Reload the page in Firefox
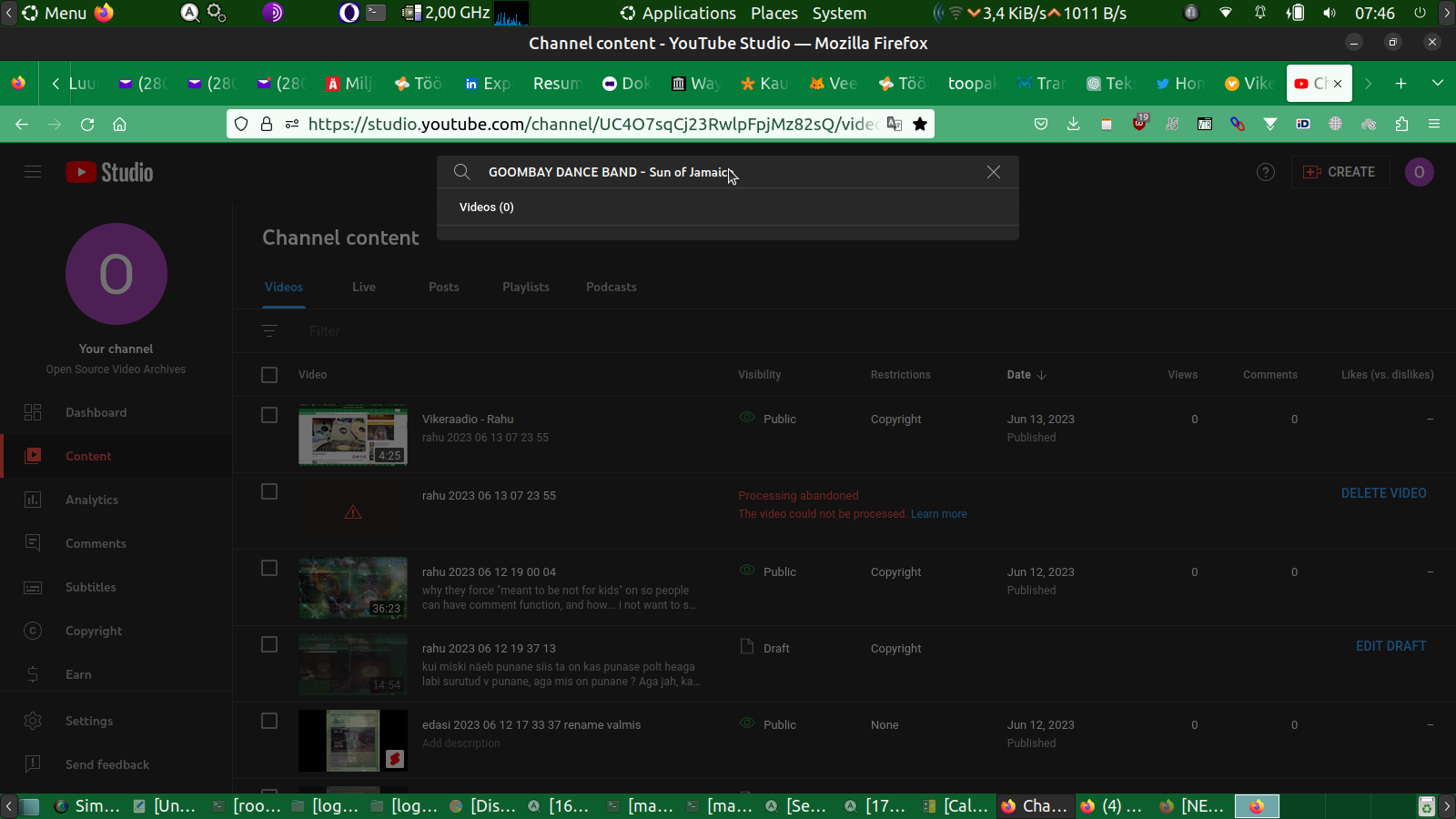 (x=87, y=124)
